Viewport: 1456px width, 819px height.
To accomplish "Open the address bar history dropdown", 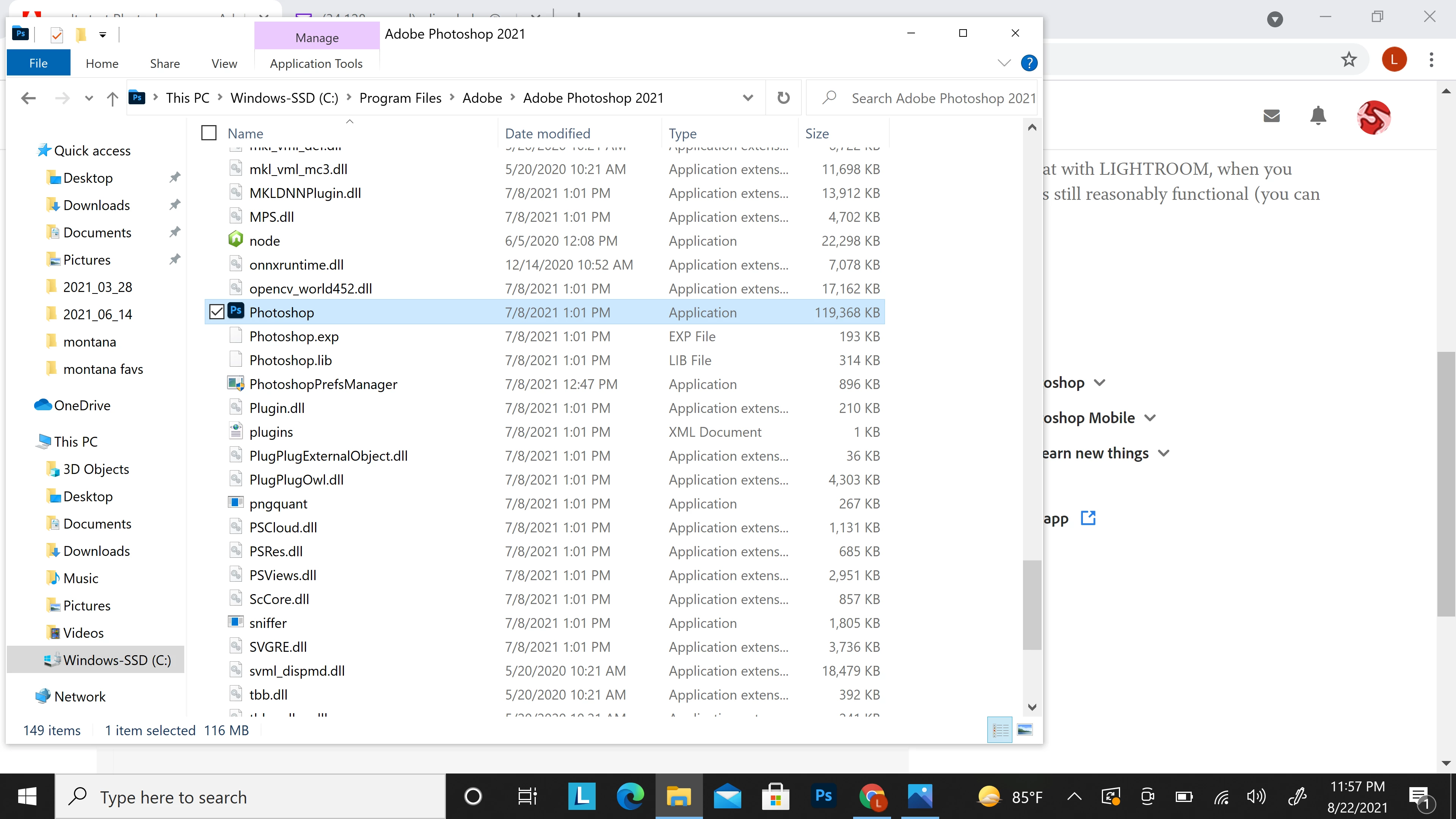I will tap(748, 98).
